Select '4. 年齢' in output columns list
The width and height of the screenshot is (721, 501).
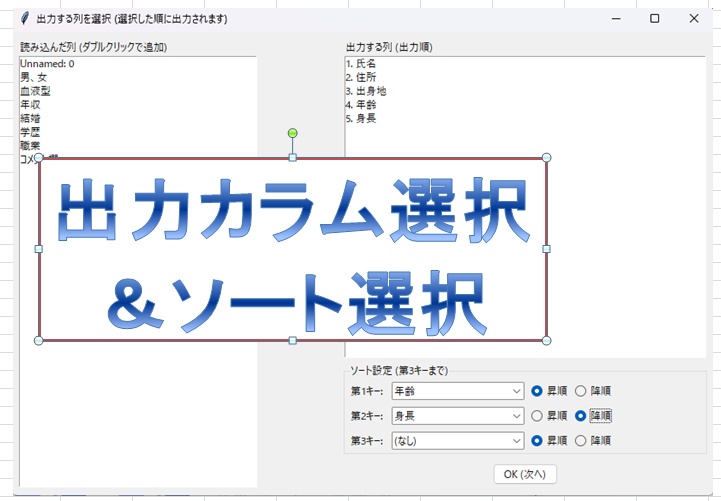(361, 105)
